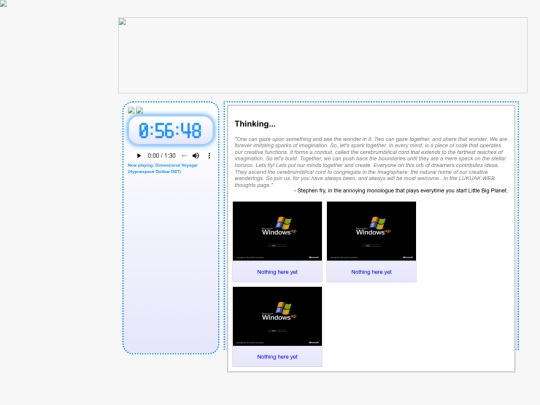This screenshot has width=540, height=405.
Task: Click the italic quote paragraph
Action: 371,162
